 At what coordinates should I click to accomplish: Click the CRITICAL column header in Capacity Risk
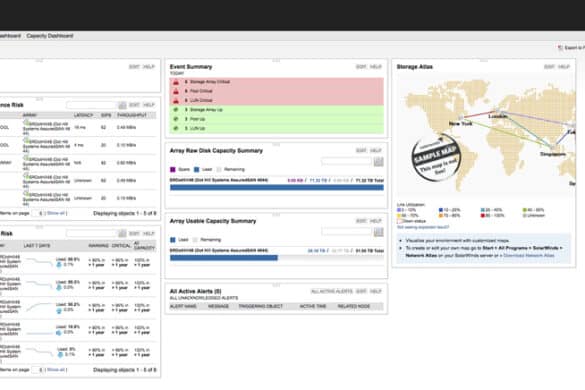(x=121, y=246)
